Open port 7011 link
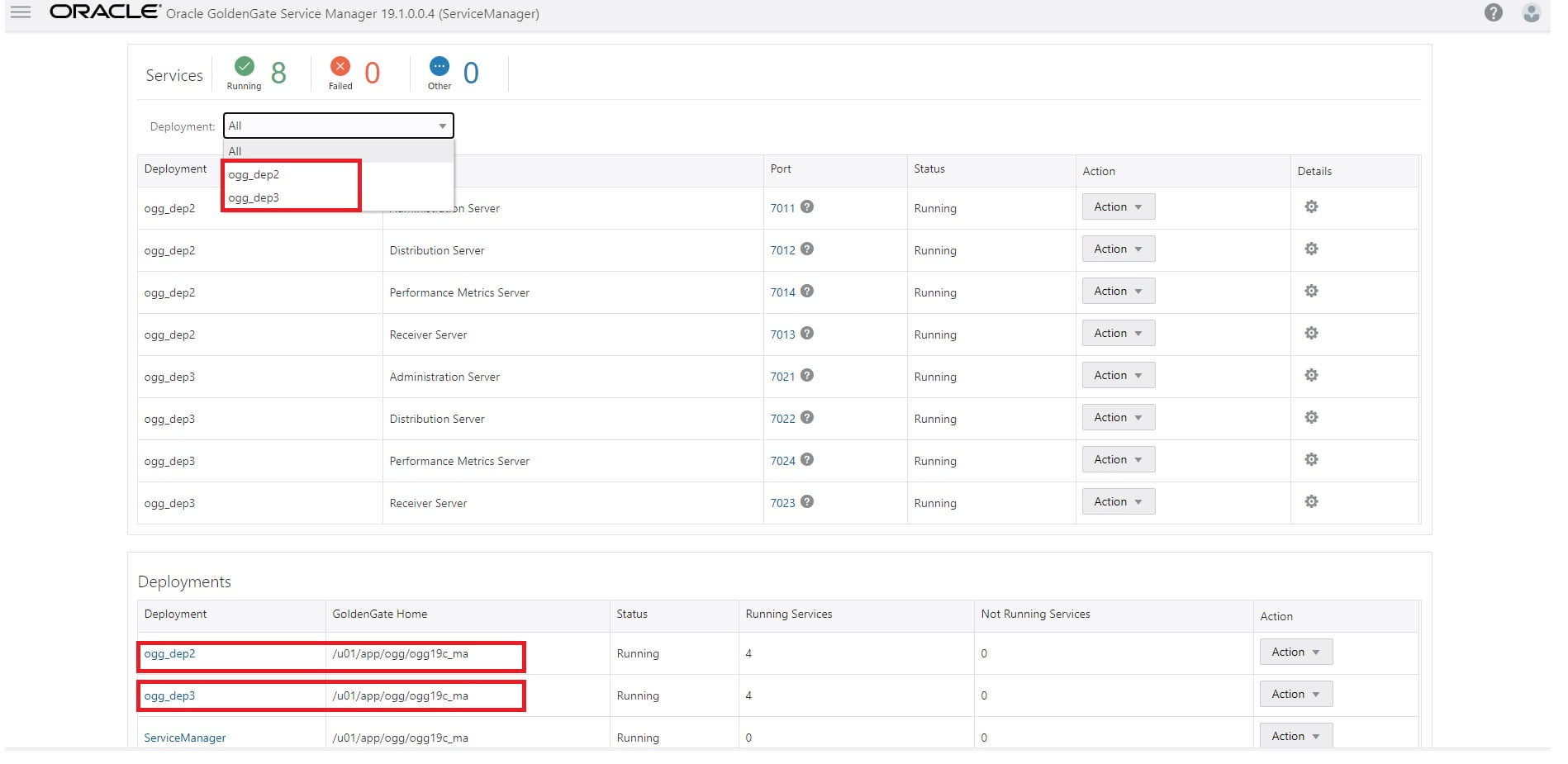This screenshot has width=1568, height=764. point(782,208)
